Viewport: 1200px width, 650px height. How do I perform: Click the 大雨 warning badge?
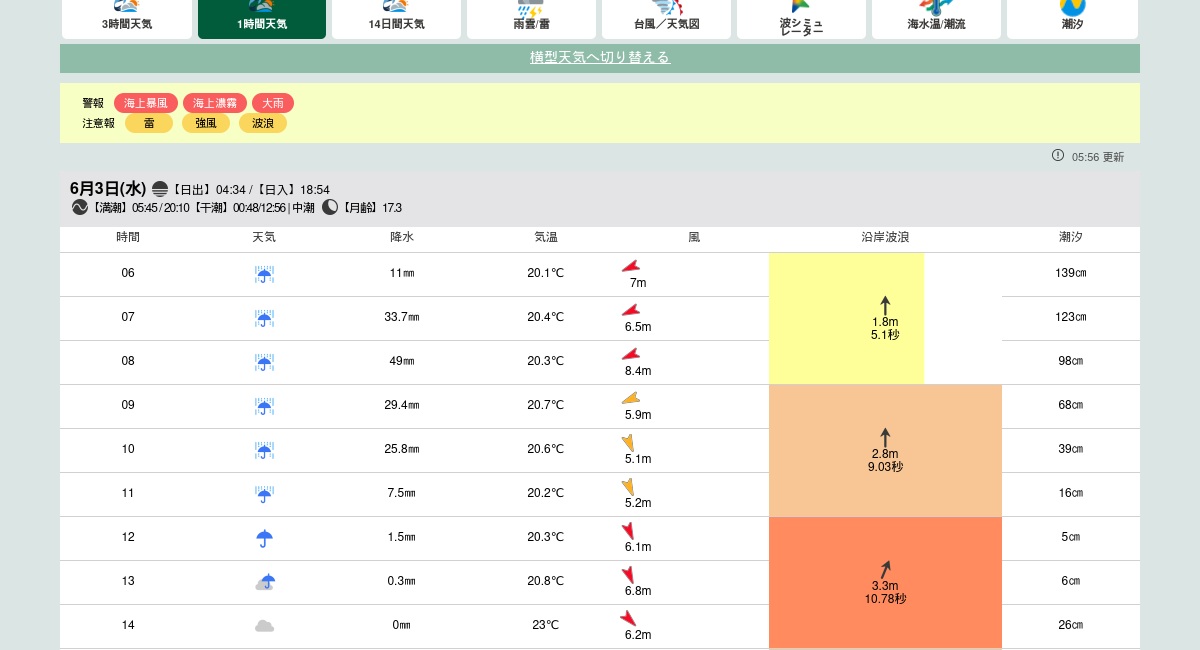point(273,103)
